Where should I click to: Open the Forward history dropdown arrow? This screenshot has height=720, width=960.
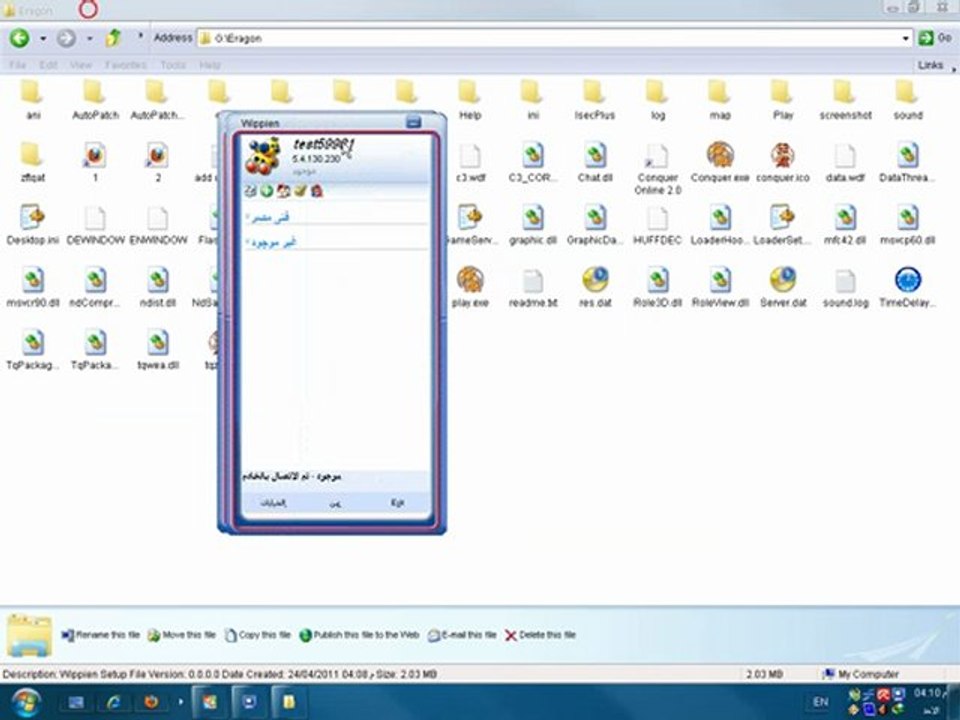point(89,39)
